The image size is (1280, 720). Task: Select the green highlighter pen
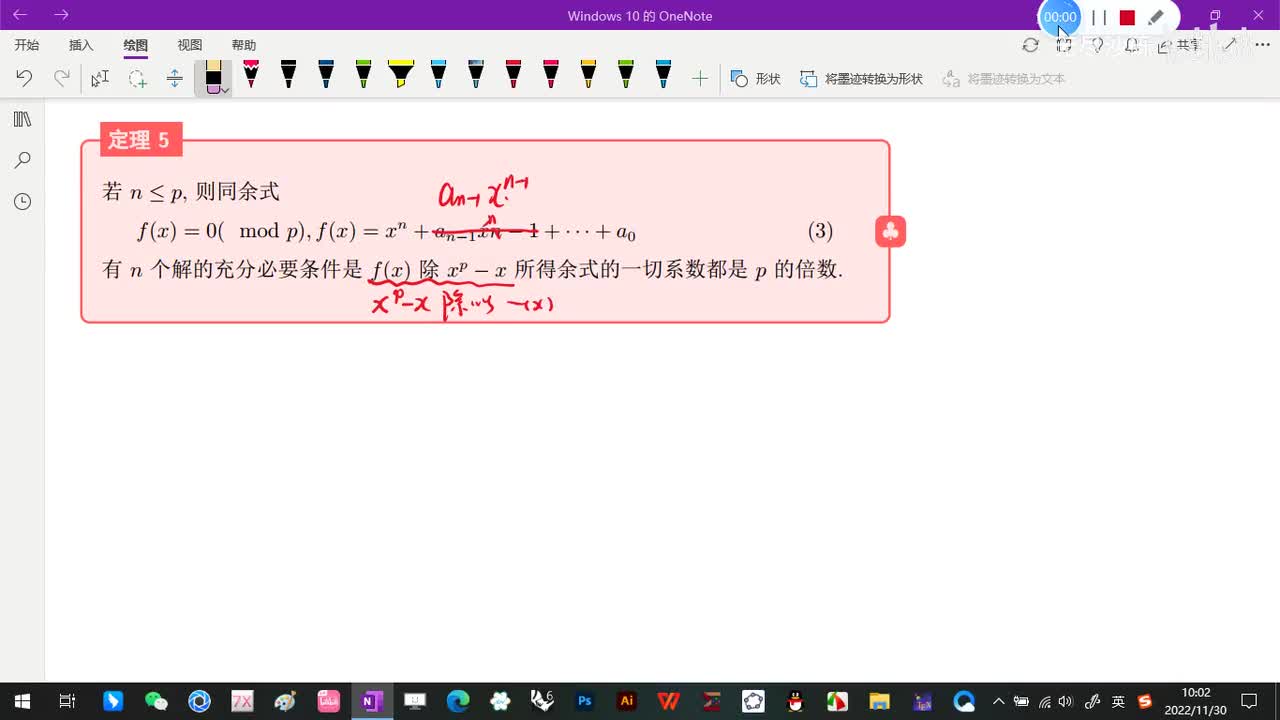tap(363, 74)
